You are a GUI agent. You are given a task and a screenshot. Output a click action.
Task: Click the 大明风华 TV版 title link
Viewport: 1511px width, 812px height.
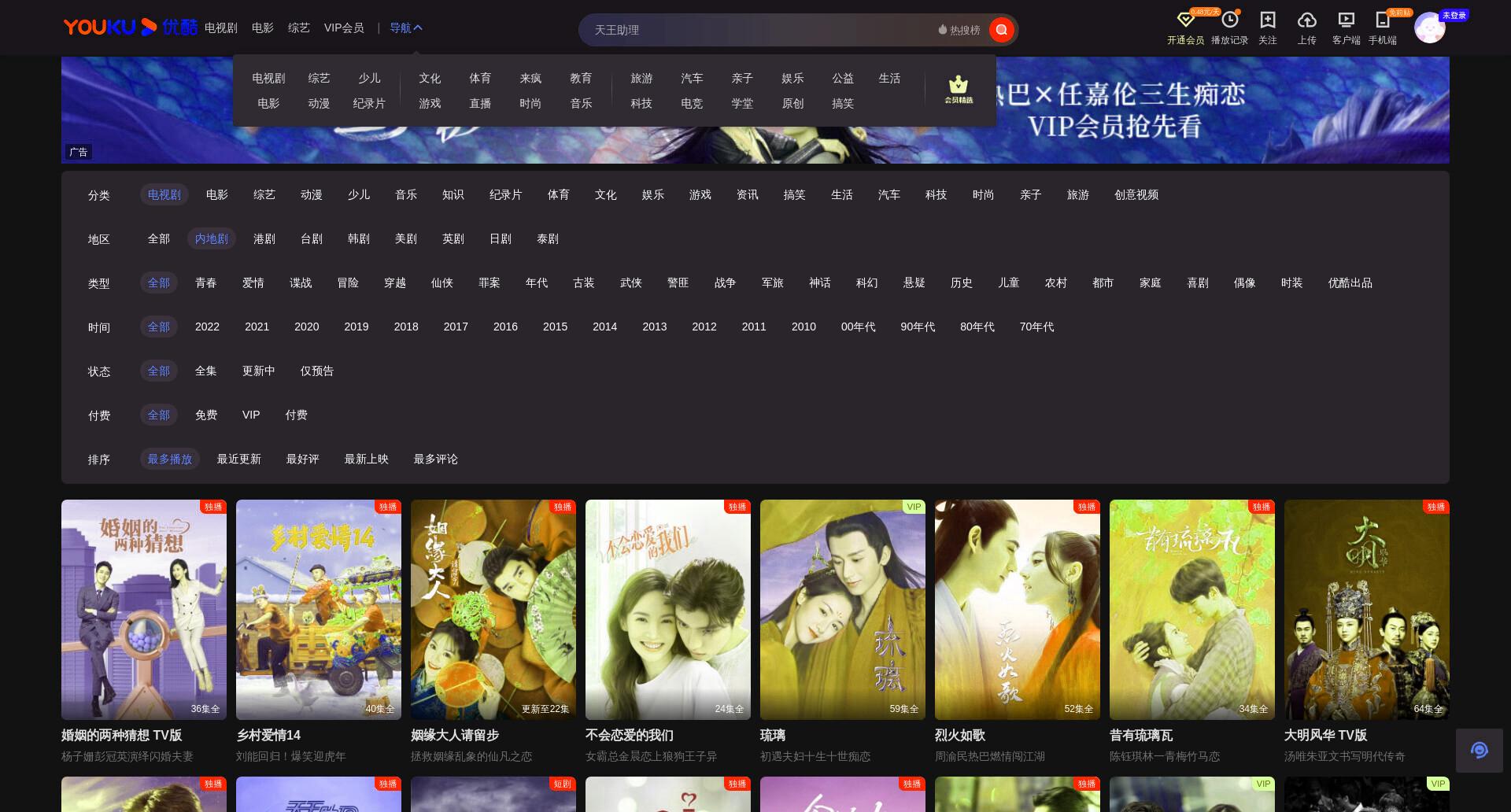tap(1325, 735)
